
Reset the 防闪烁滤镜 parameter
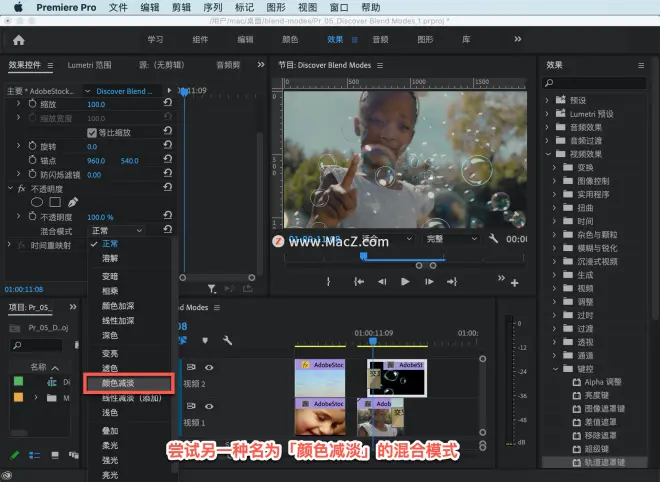click(168, 173)
